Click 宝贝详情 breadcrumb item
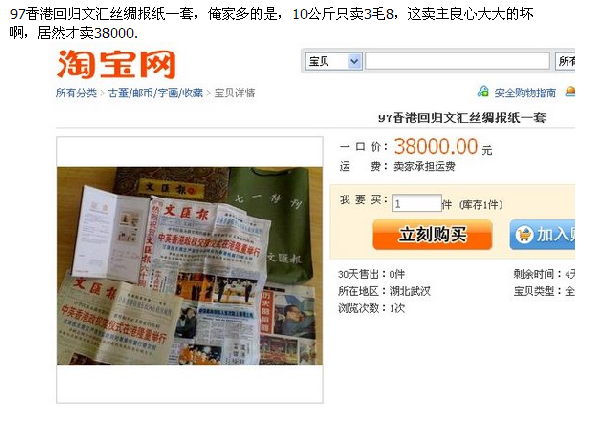The image size is (606, 422). click(x=235, y=93)
